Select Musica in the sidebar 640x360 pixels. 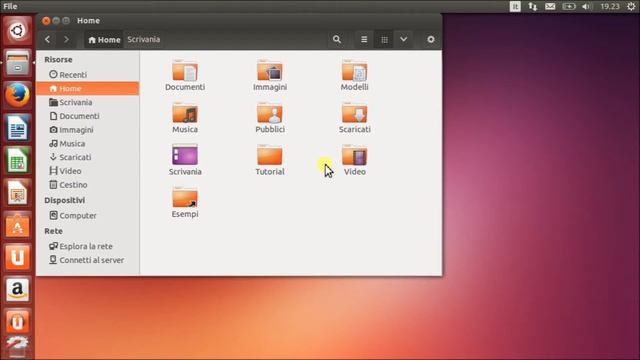pyautogui.click(x=88, y=144)
